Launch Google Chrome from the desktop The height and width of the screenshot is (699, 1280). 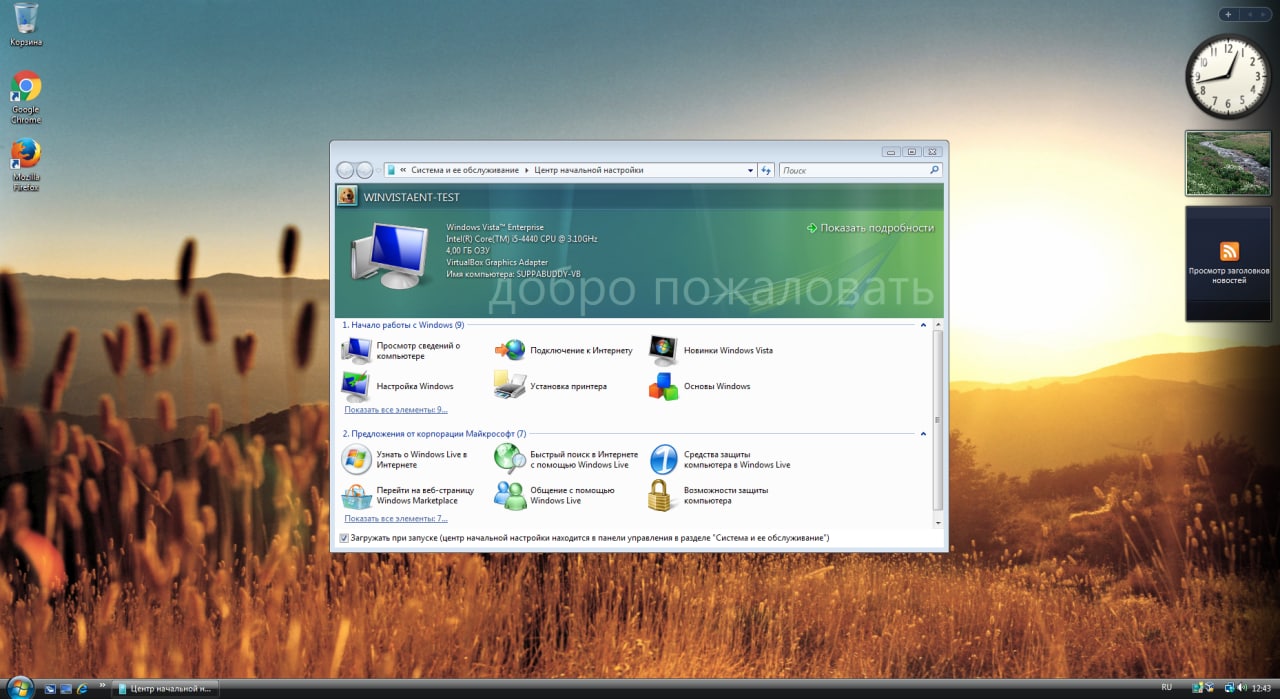(x=26, y=97)
